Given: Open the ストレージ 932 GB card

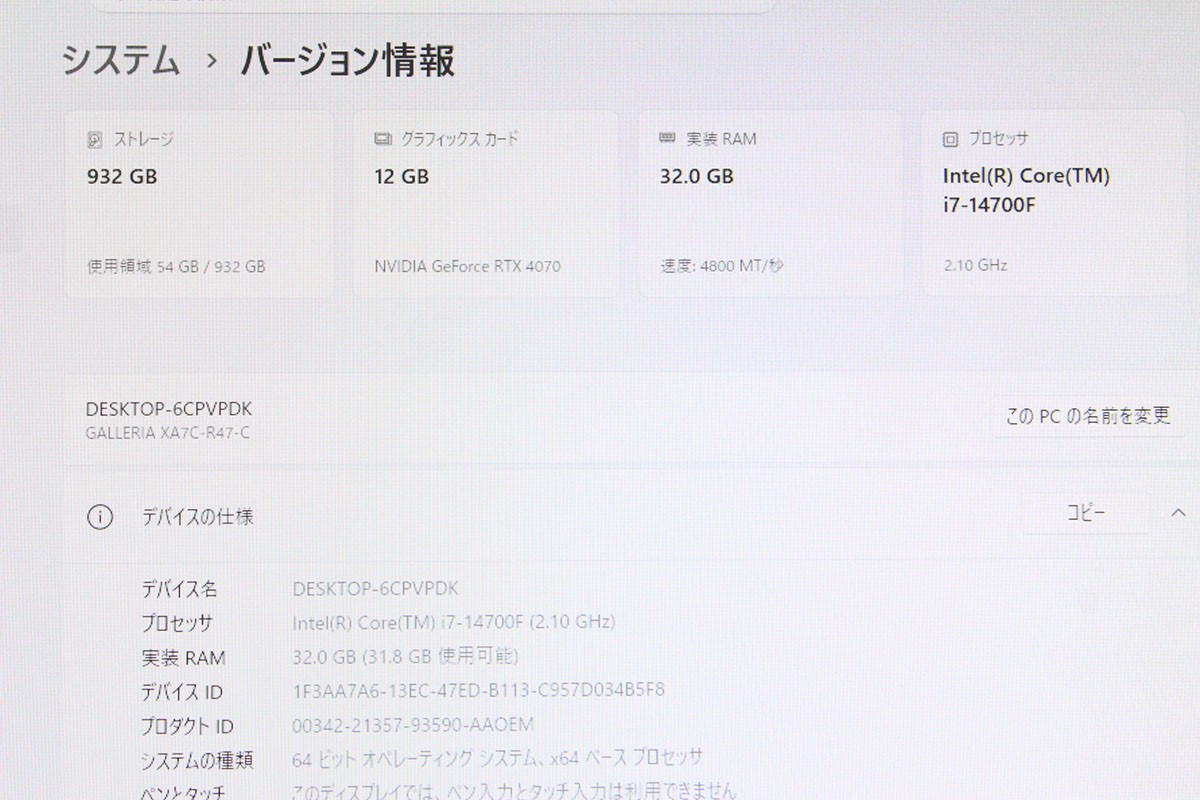Looking at the screenshot, I should point(200,203).
